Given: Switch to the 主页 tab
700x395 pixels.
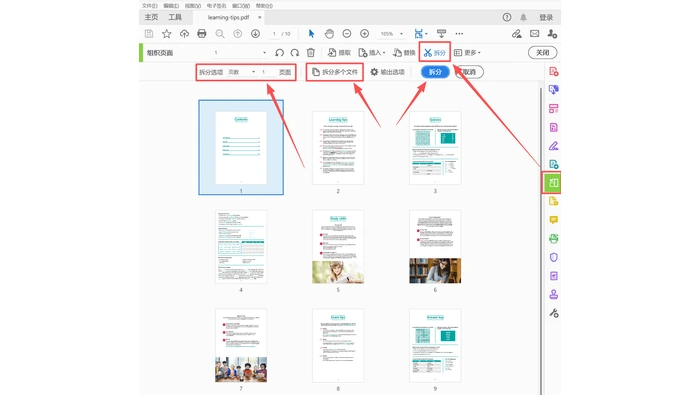Looking at the screenshot, I should (x=151, y=17).
